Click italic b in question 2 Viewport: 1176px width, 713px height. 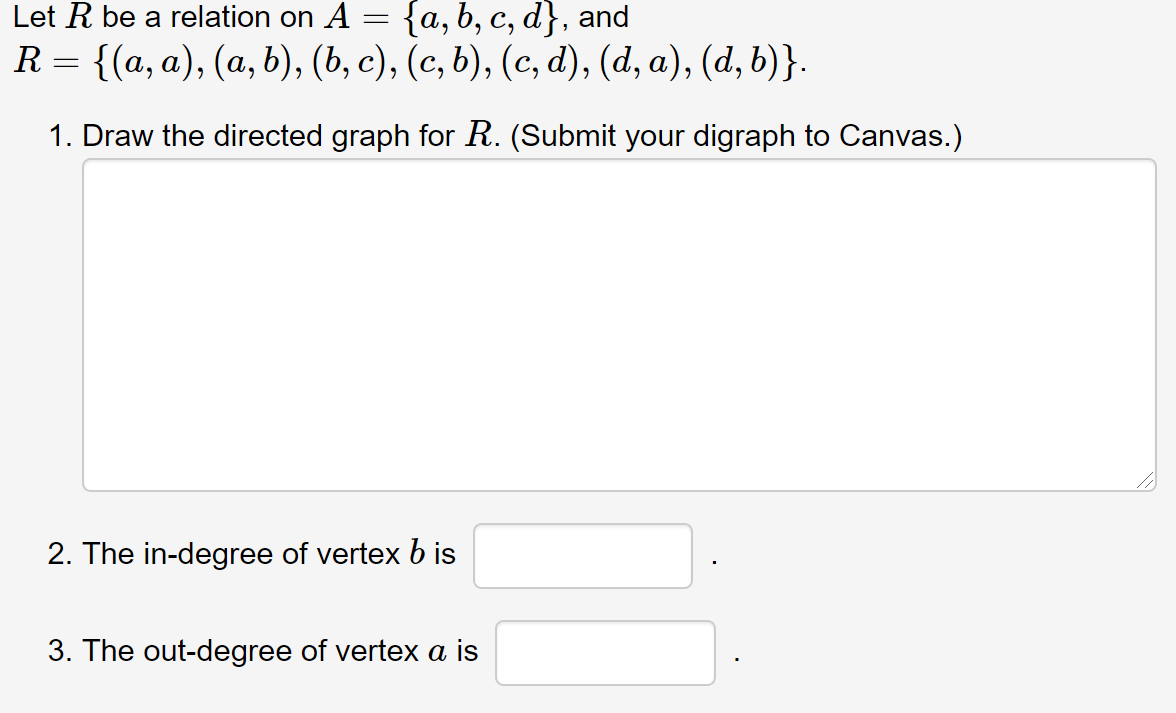(x=416, y=553)
